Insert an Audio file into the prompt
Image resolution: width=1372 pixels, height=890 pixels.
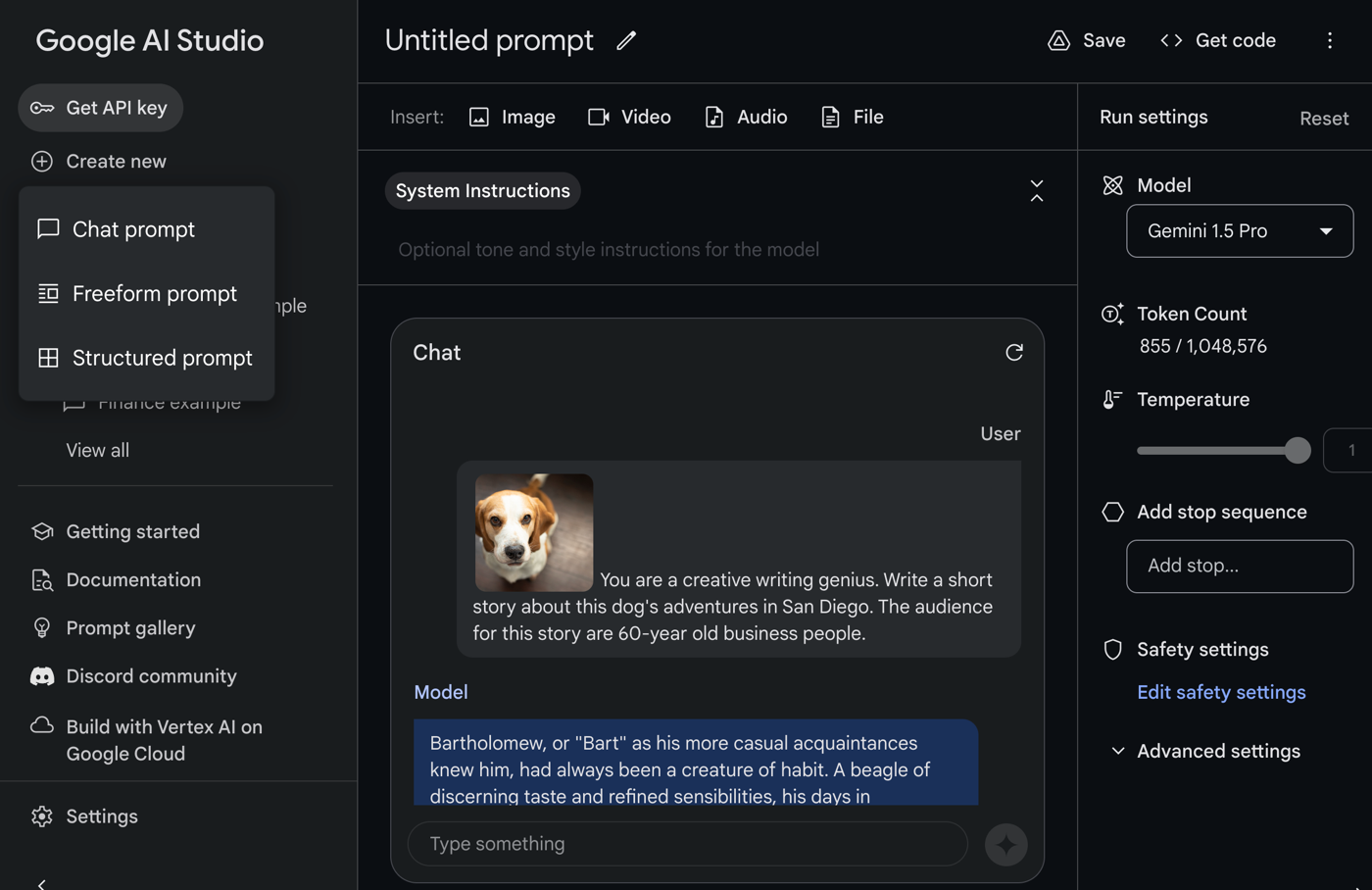click(x=746, y=118)
